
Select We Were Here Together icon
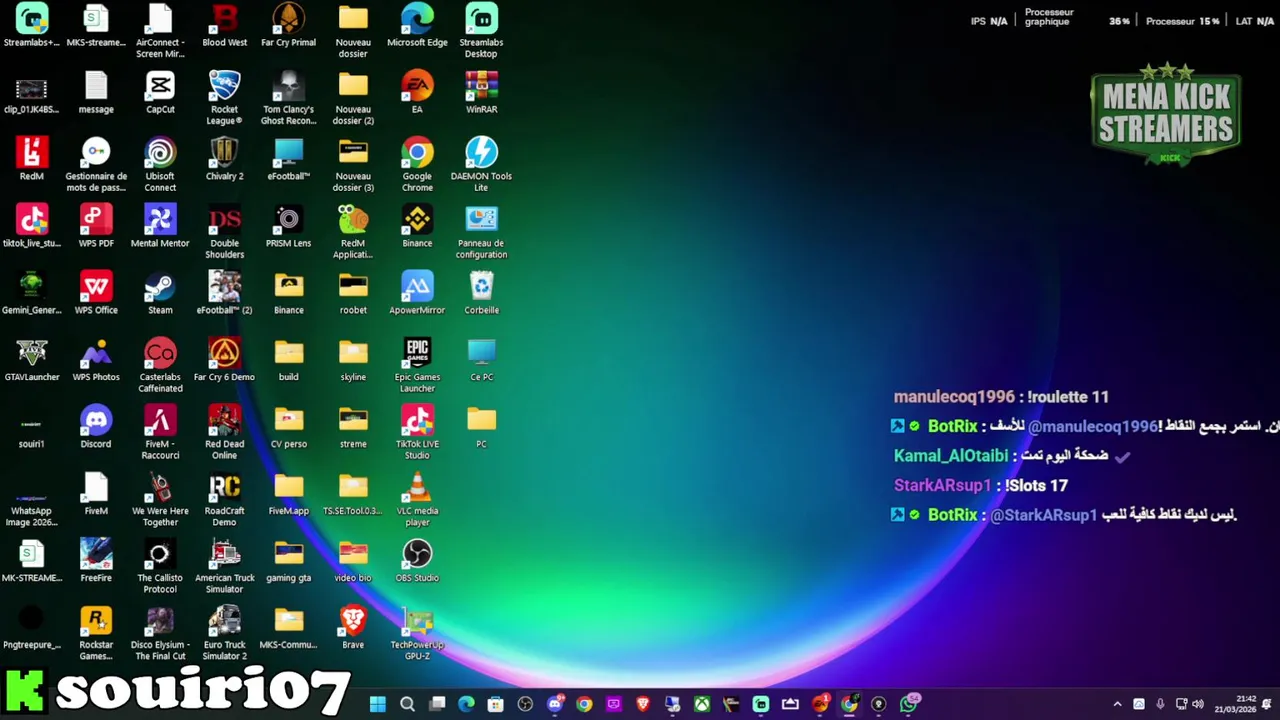160,499
